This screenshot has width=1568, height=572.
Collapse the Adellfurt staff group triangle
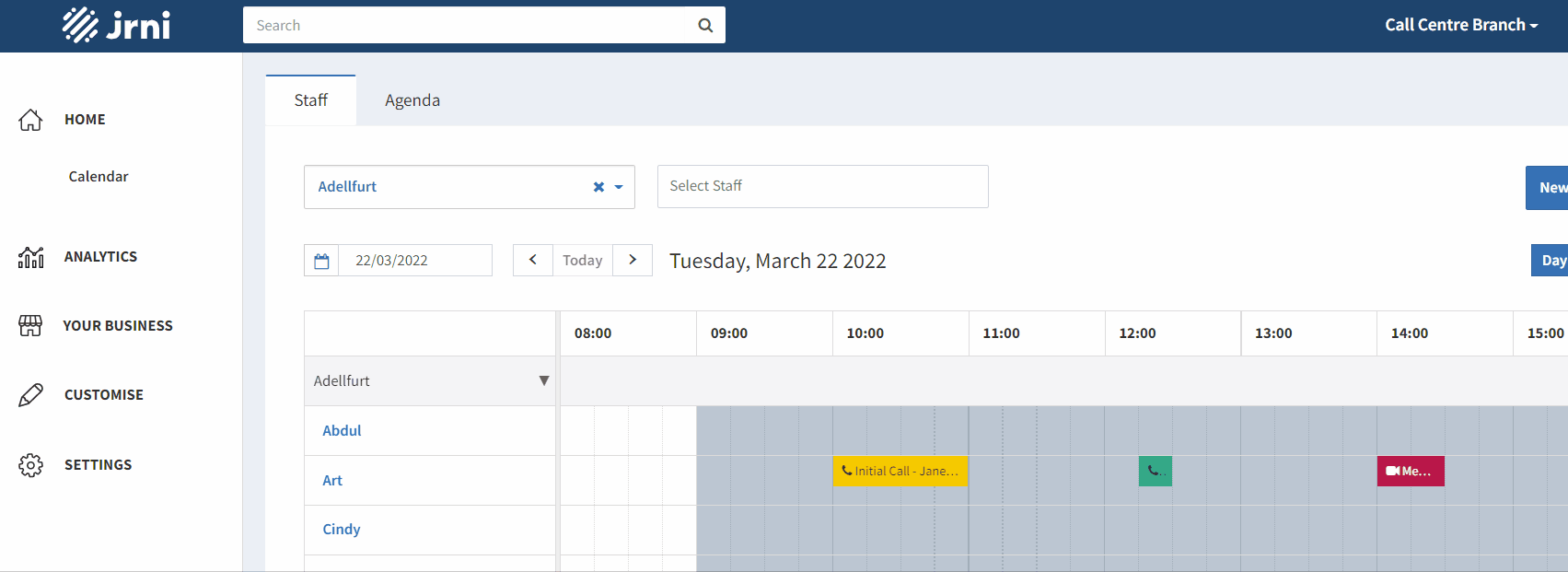[544, 381]
